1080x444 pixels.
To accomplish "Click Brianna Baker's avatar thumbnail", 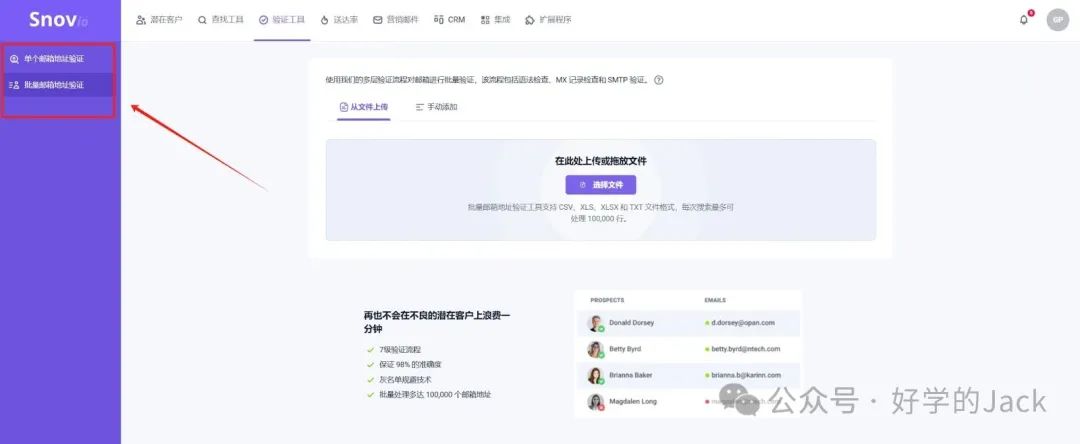I will pos(595,376).
